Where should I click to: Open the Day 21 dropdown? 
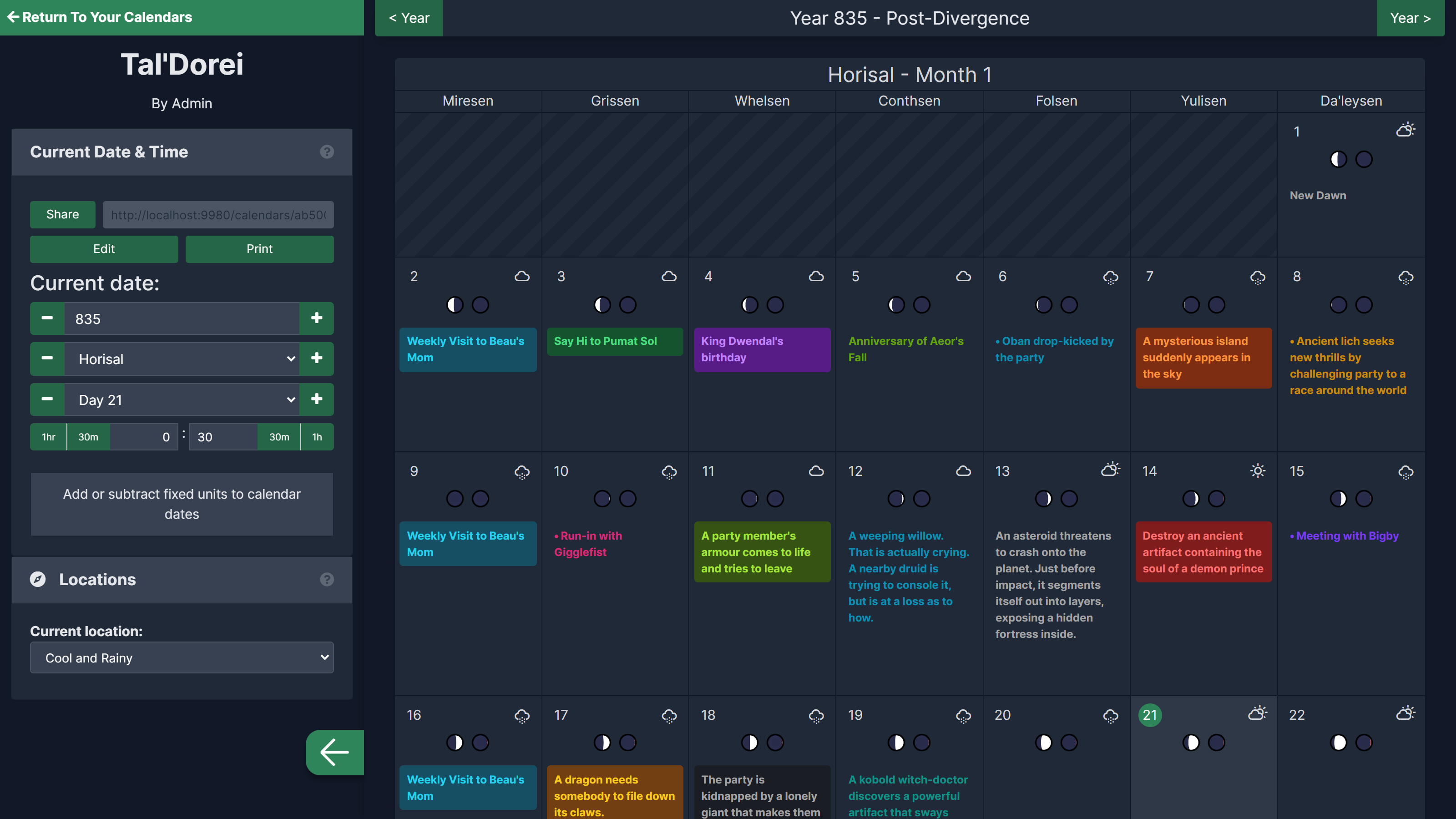click(x=182, y=399)
